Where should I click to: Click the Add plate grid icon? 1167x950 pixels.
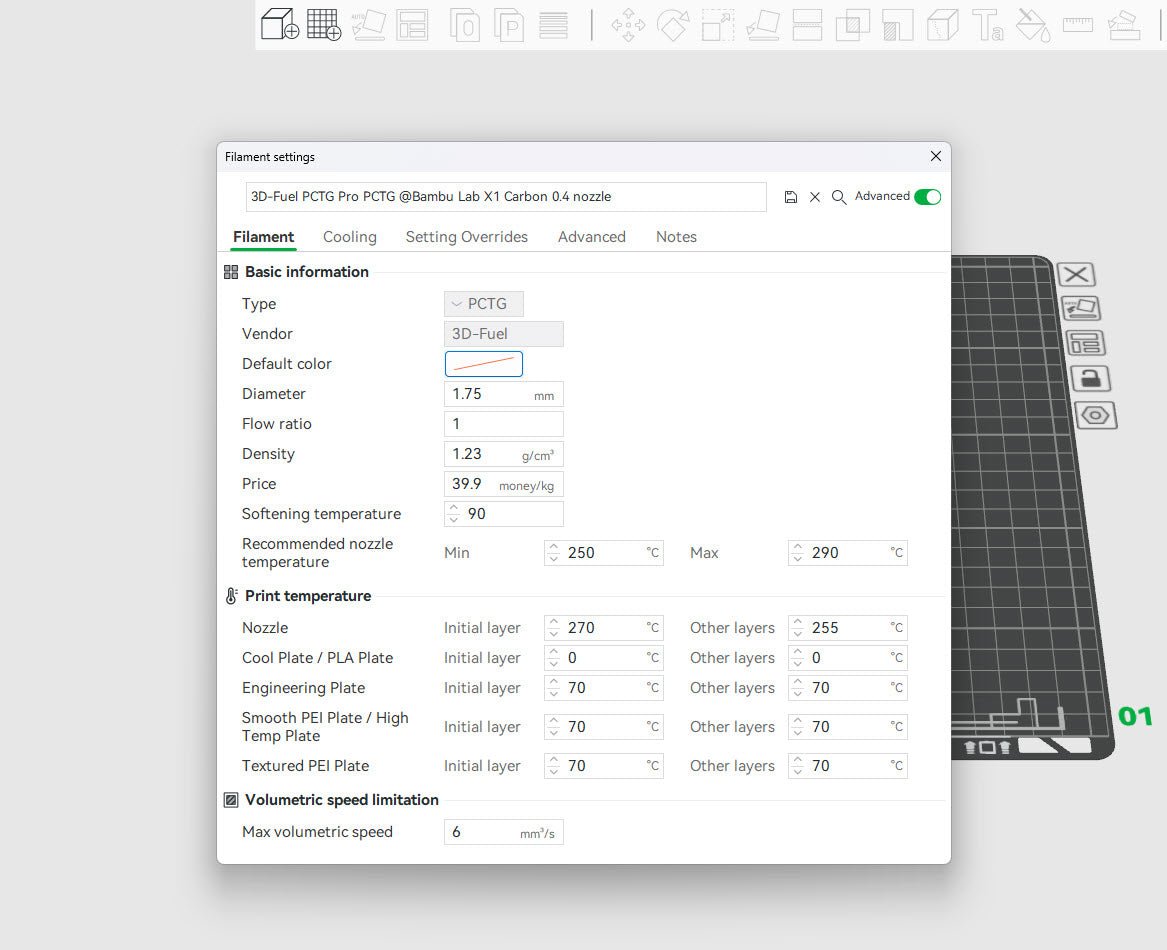pos(323,24)
